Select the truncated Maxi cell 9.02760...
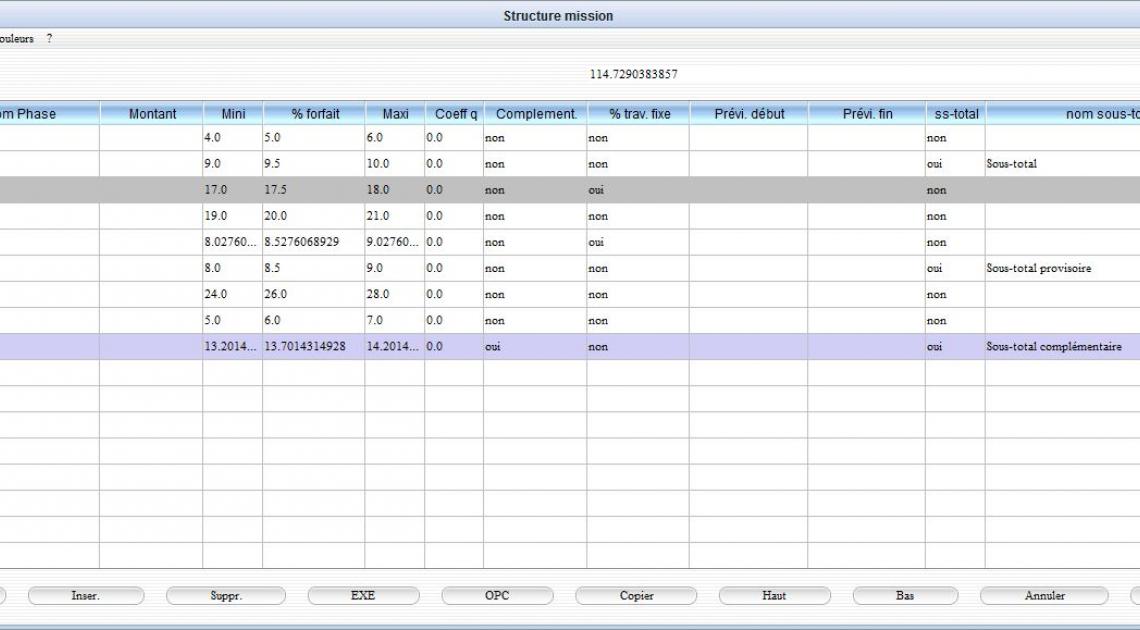The width and height of the screenshot is (1140, 630). 395,242
